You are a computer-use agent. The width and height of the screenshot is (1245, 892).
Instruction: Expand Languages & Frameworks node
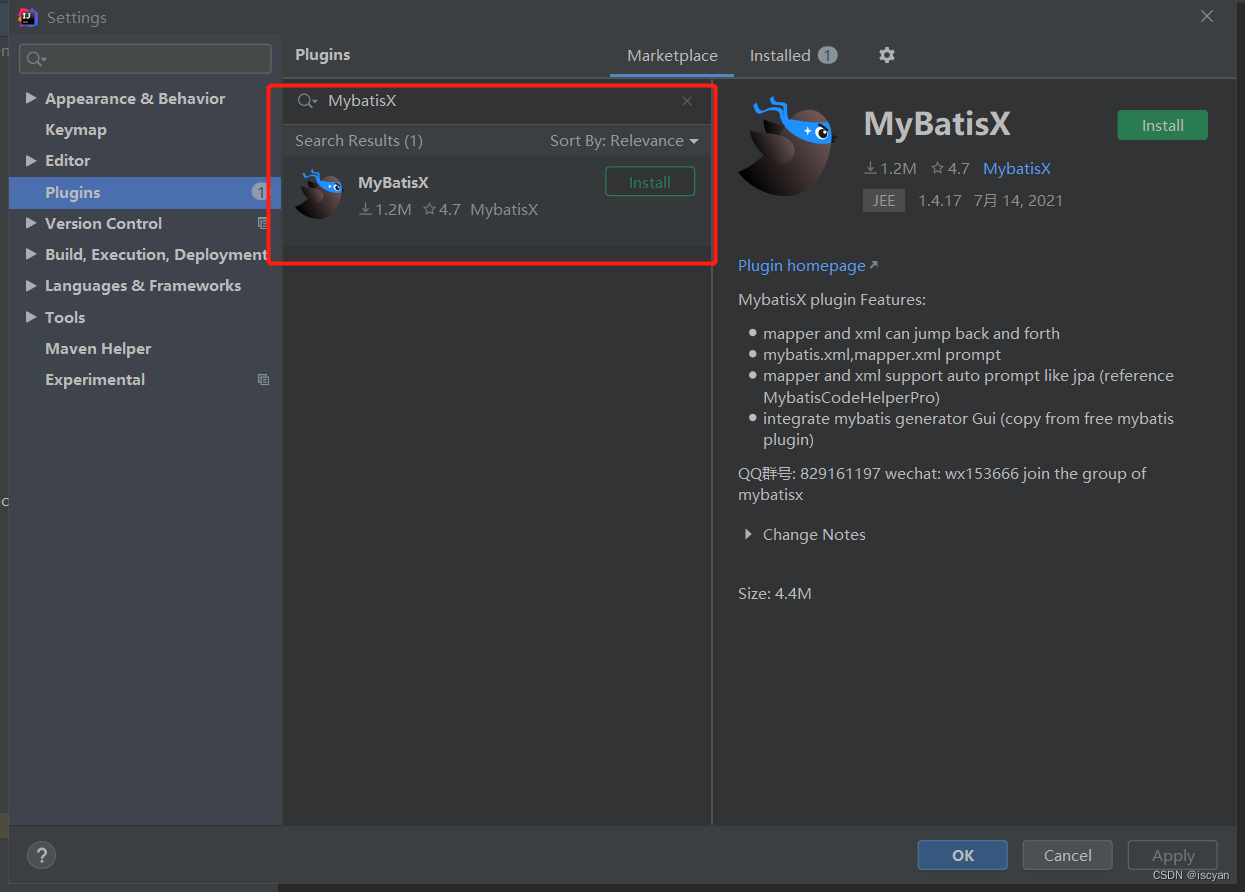31,285
